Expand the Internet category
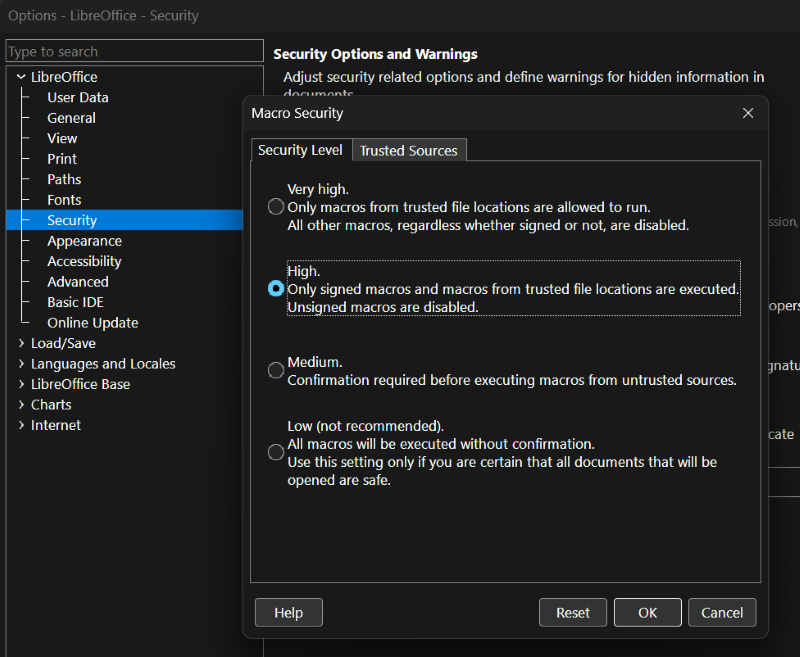 point(21,425)
